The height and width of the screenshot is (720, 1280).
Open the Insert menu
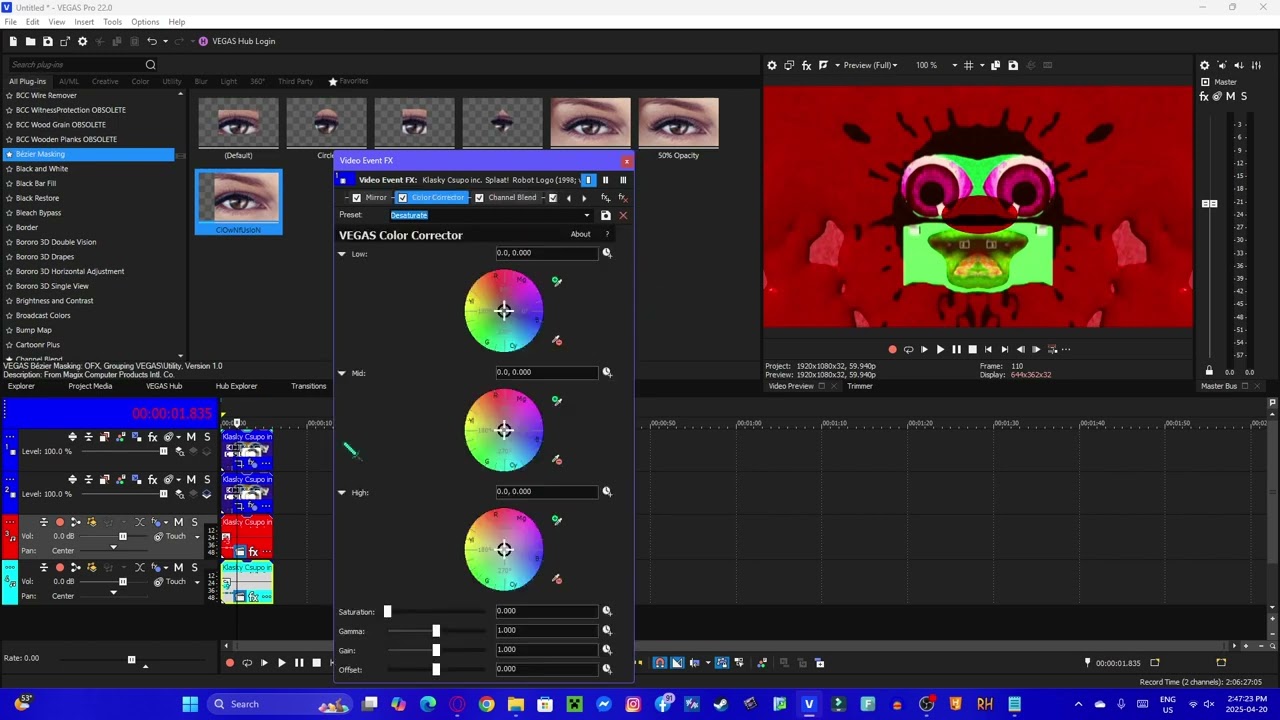[84, 22]
